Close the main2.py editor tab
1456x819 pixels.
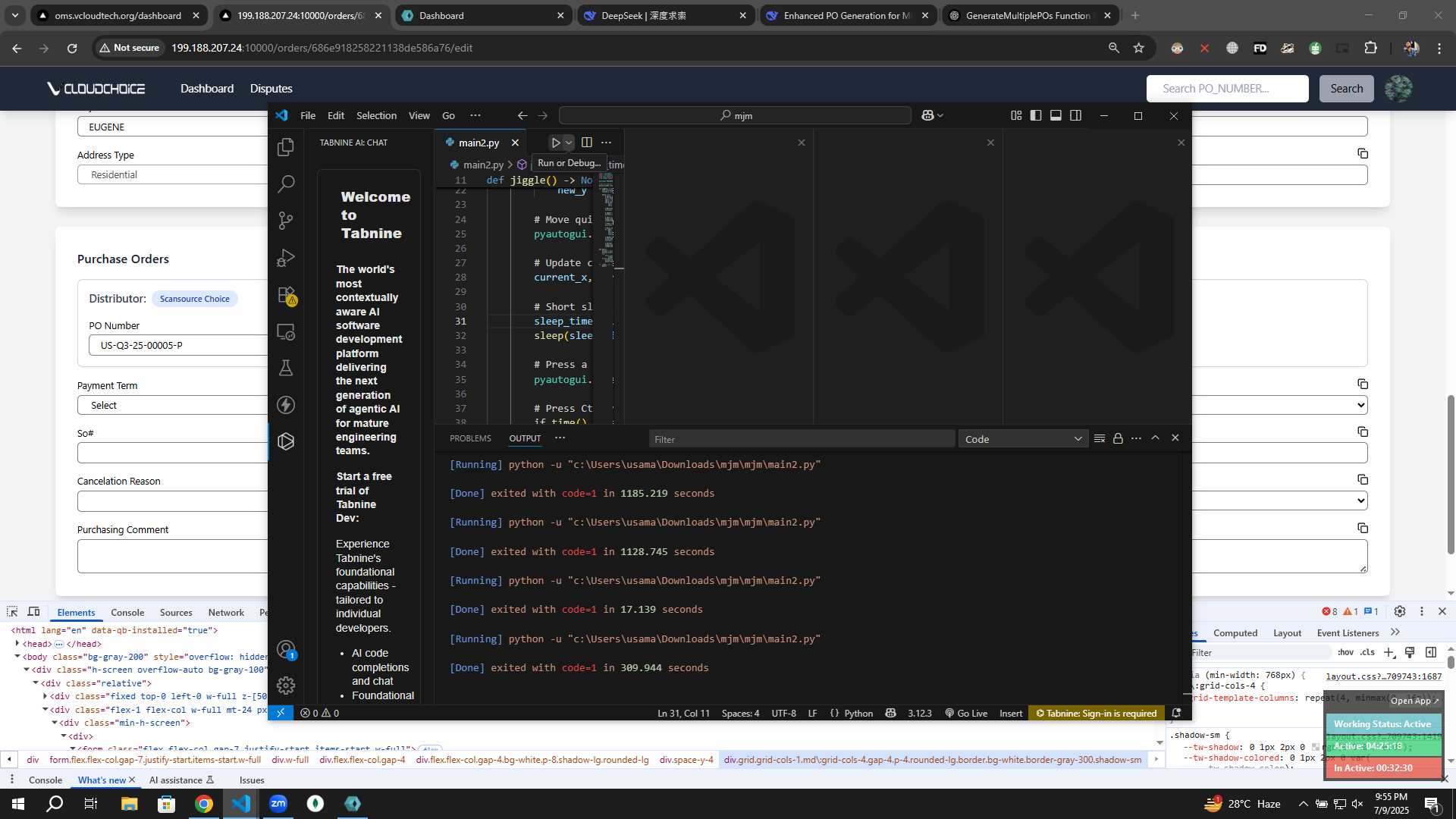pos(516,143)
